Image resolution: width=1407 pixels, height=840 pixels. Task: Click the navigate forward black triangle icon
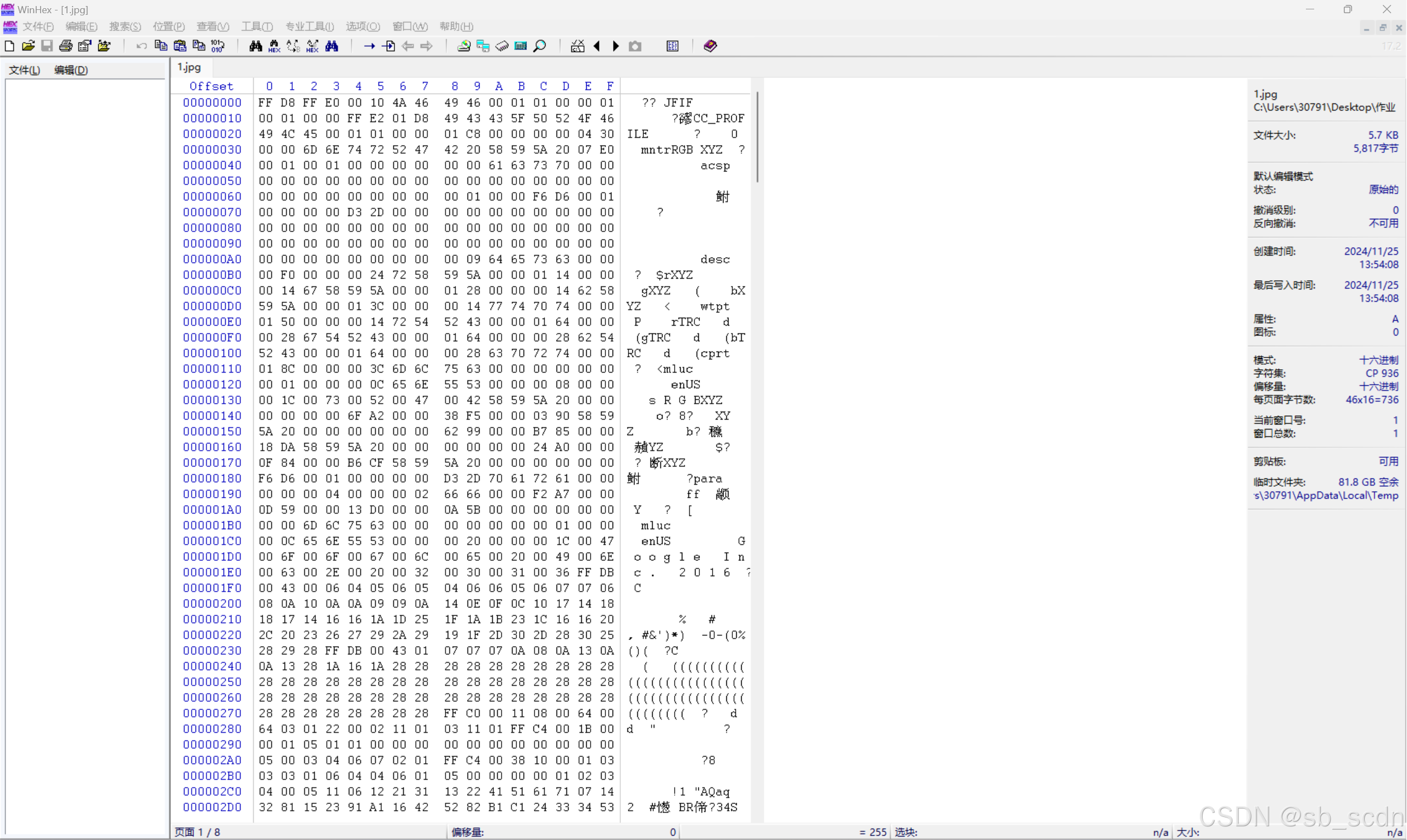[616, 46]
